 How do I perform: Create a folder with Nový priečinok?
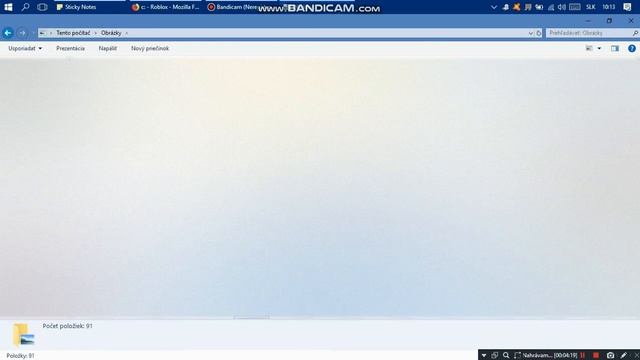click(150, 49)
